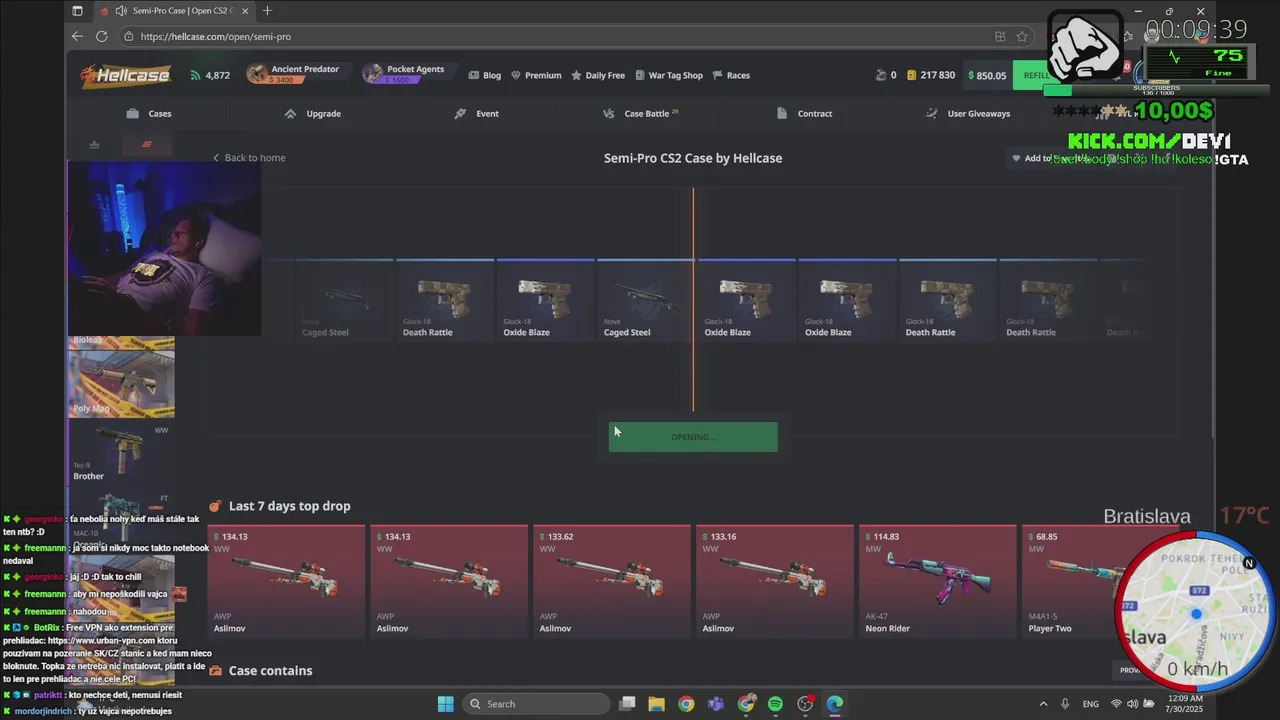The image size is (1280, 720).
Task: Open Spotify from taskbar
Action: click(x=775, y=704)
